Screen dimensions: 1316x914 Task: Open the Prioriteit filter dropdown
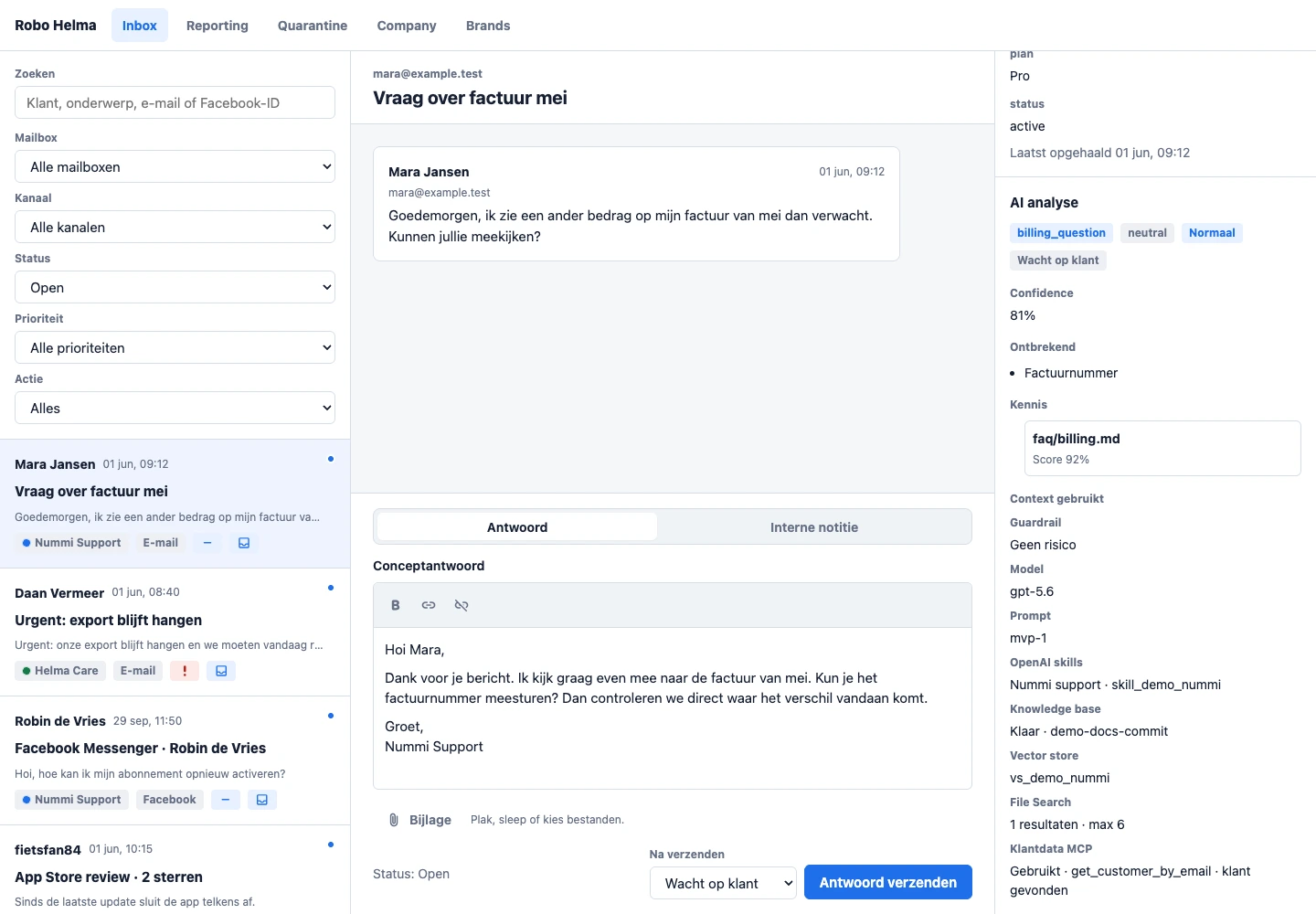175,348
